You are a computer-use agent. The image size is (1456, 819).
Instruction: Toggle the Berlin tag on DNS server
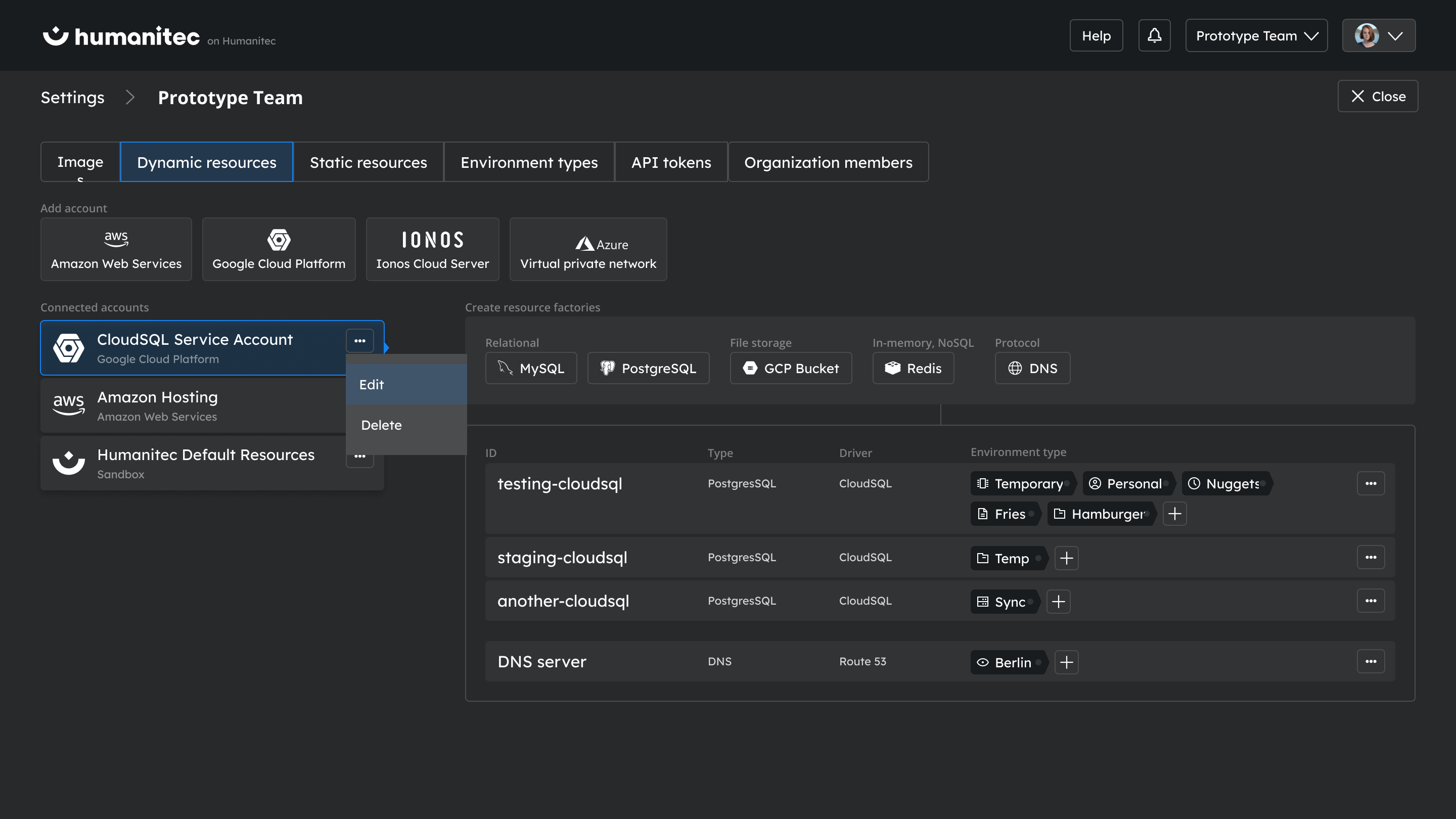click(1008, 662)
